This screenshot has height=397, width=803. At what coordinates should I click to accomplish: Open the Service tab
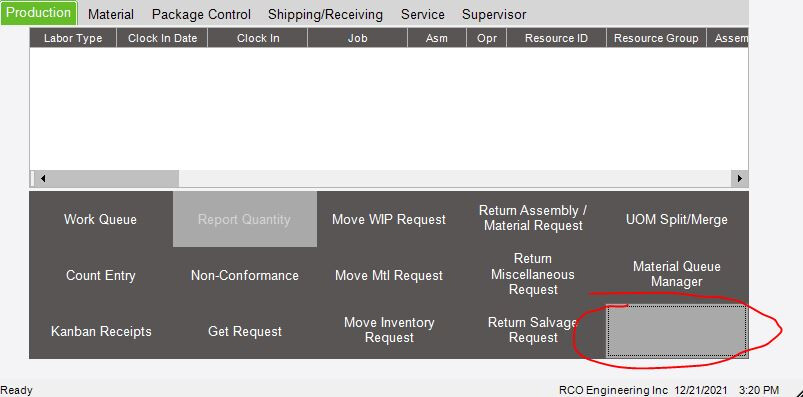pos(422,14)
